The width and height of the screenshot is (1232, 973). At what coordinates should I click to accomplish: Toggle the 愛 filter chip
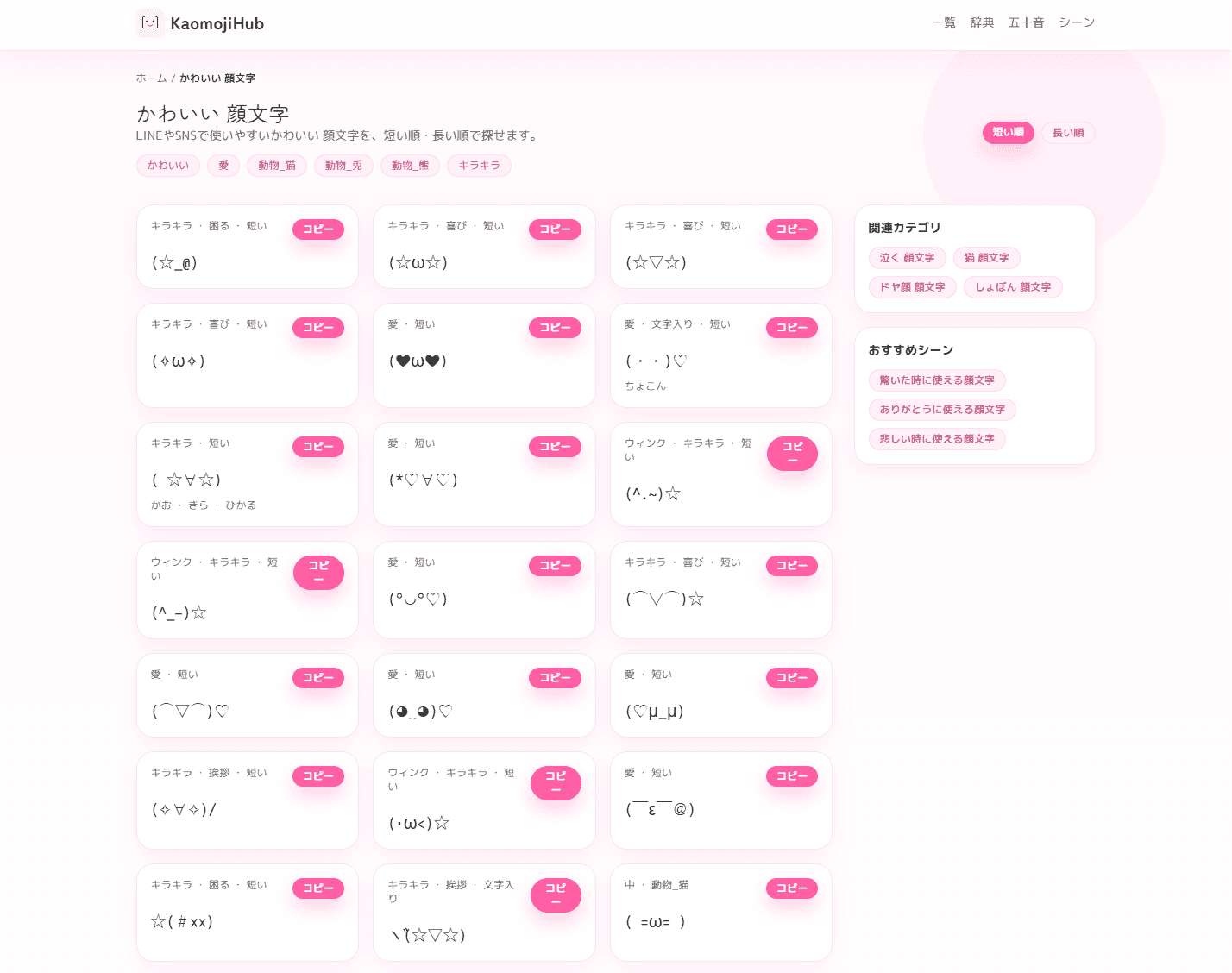(x=223, y=166)
